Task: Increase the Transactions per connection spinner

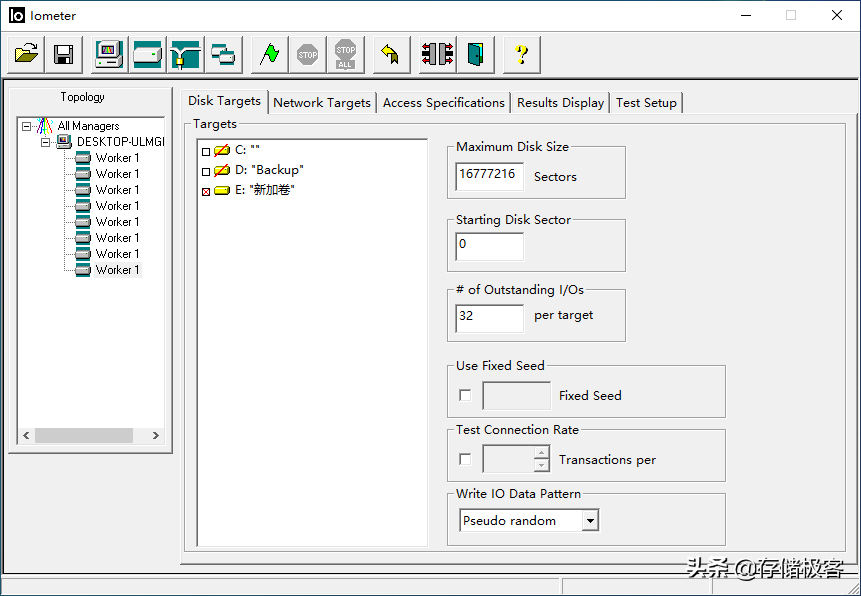Action: pos(541,453)
